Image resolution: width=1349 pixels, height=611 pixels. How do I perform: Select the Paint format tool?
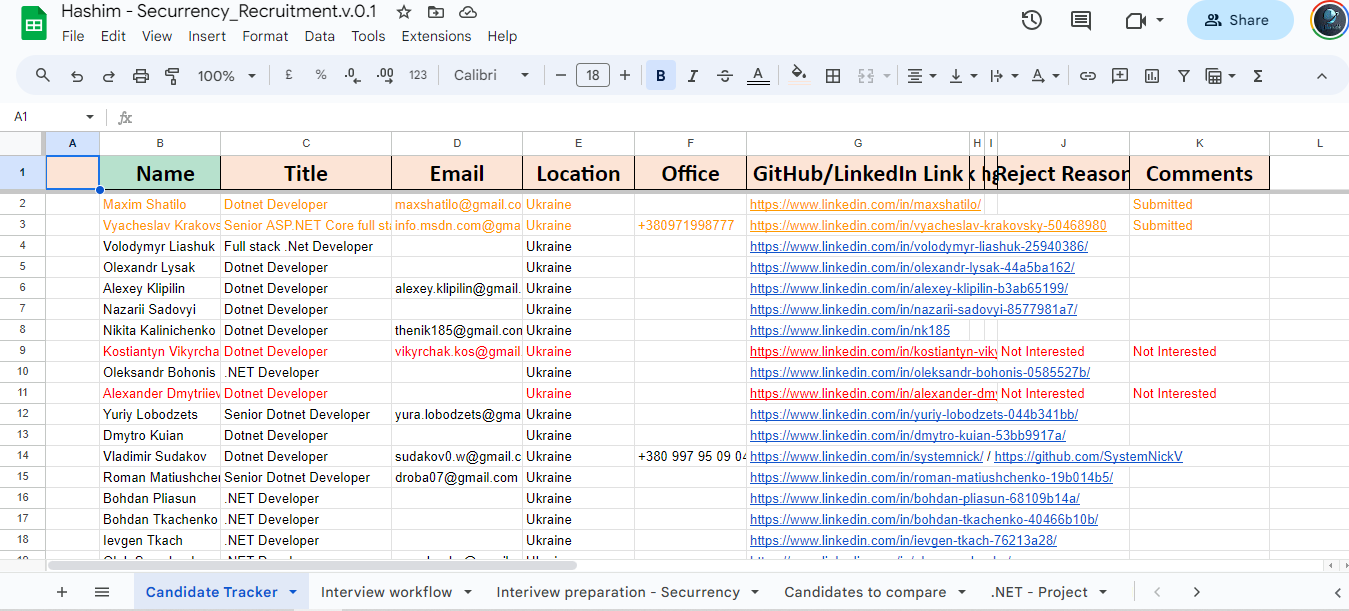172,76
